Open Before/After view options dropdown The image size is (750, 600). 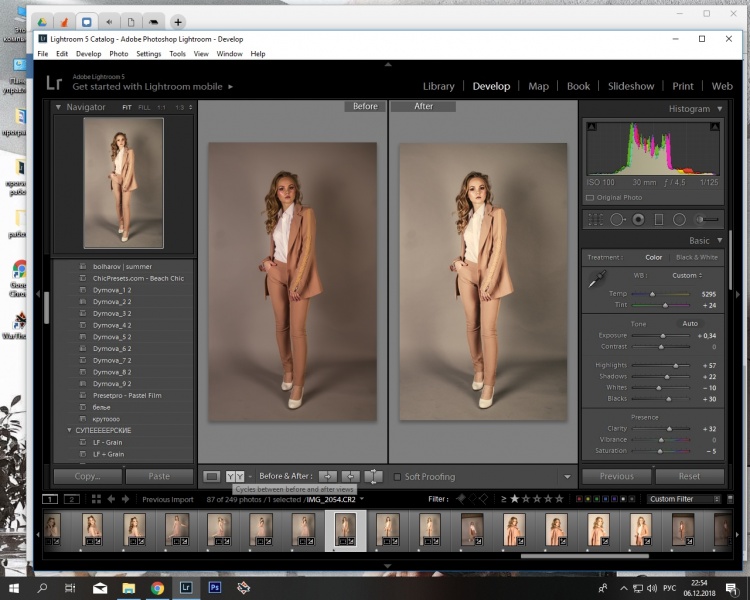tap(250, 477)
